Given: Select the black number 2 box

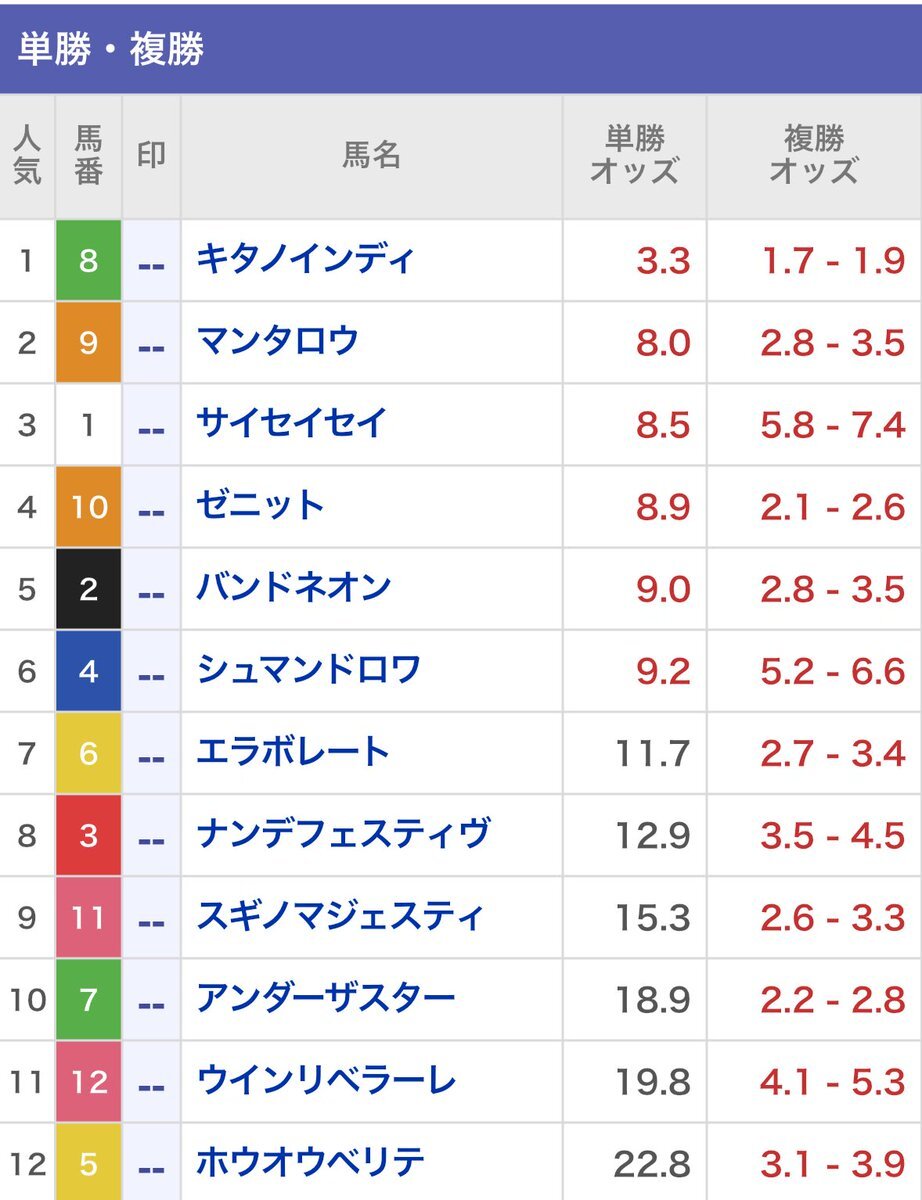Looking at the screenshot, I should click(88, 589).
